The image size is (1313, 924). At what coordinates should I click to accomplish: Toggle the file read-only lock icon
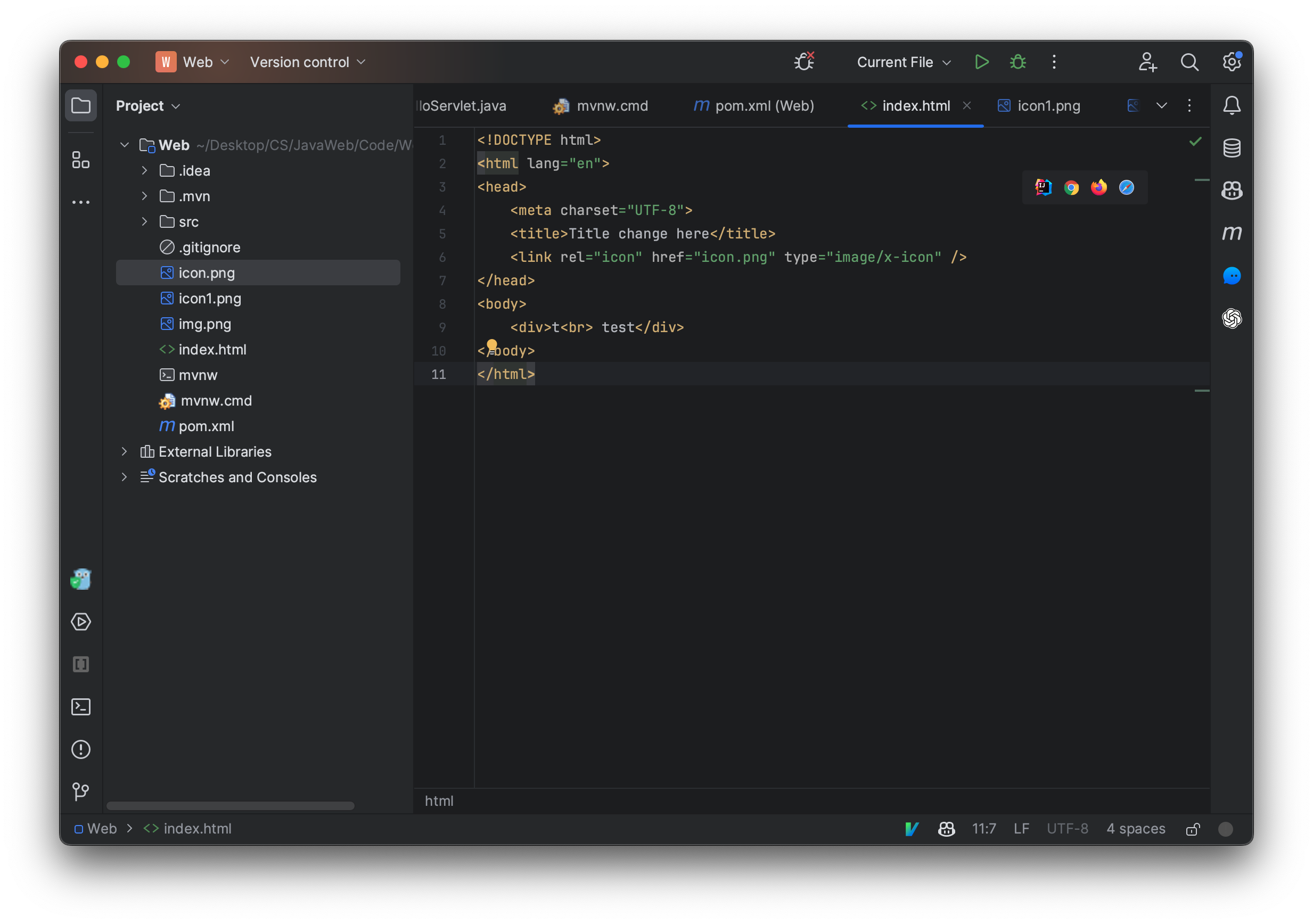pyautogui.click(x=1192, y=829)
